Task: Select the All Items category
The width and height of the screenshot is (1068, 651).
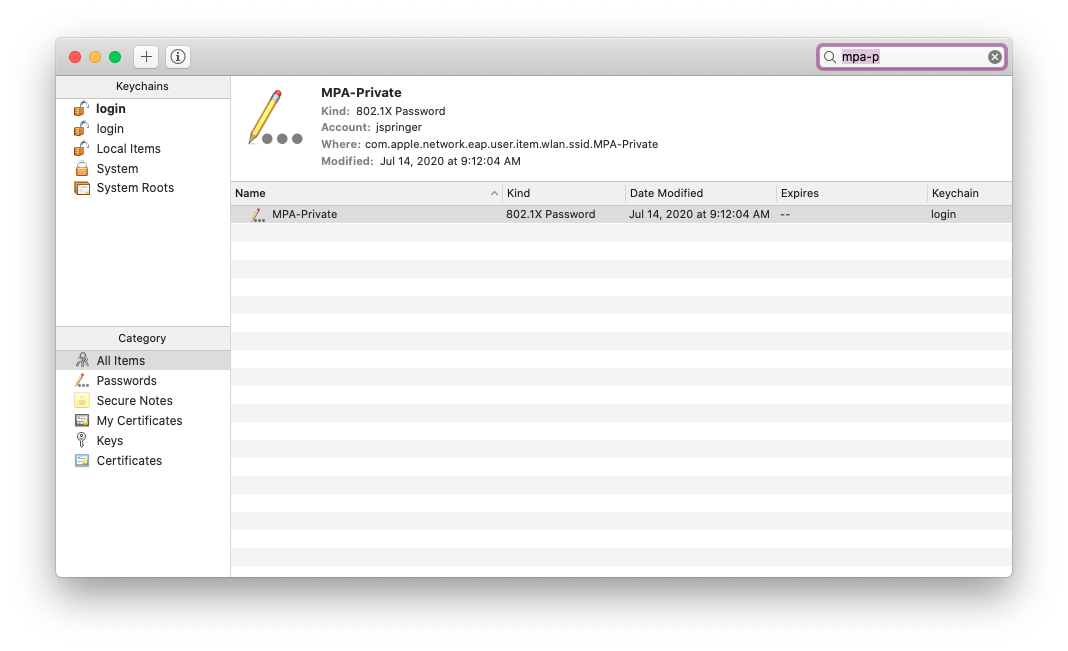Action: click(121, 359)
